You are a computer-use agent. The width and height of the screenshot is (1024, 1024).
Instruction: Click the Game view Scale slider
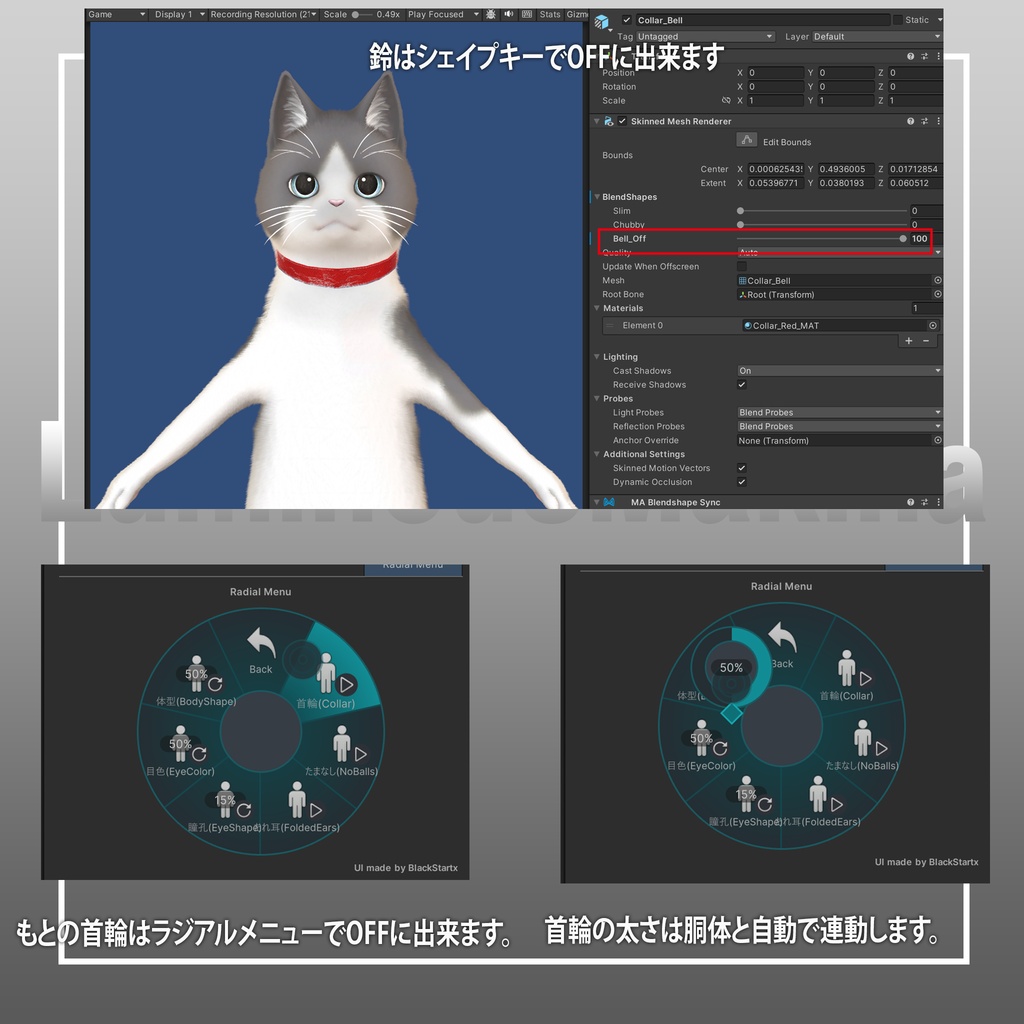click(362, 14)
